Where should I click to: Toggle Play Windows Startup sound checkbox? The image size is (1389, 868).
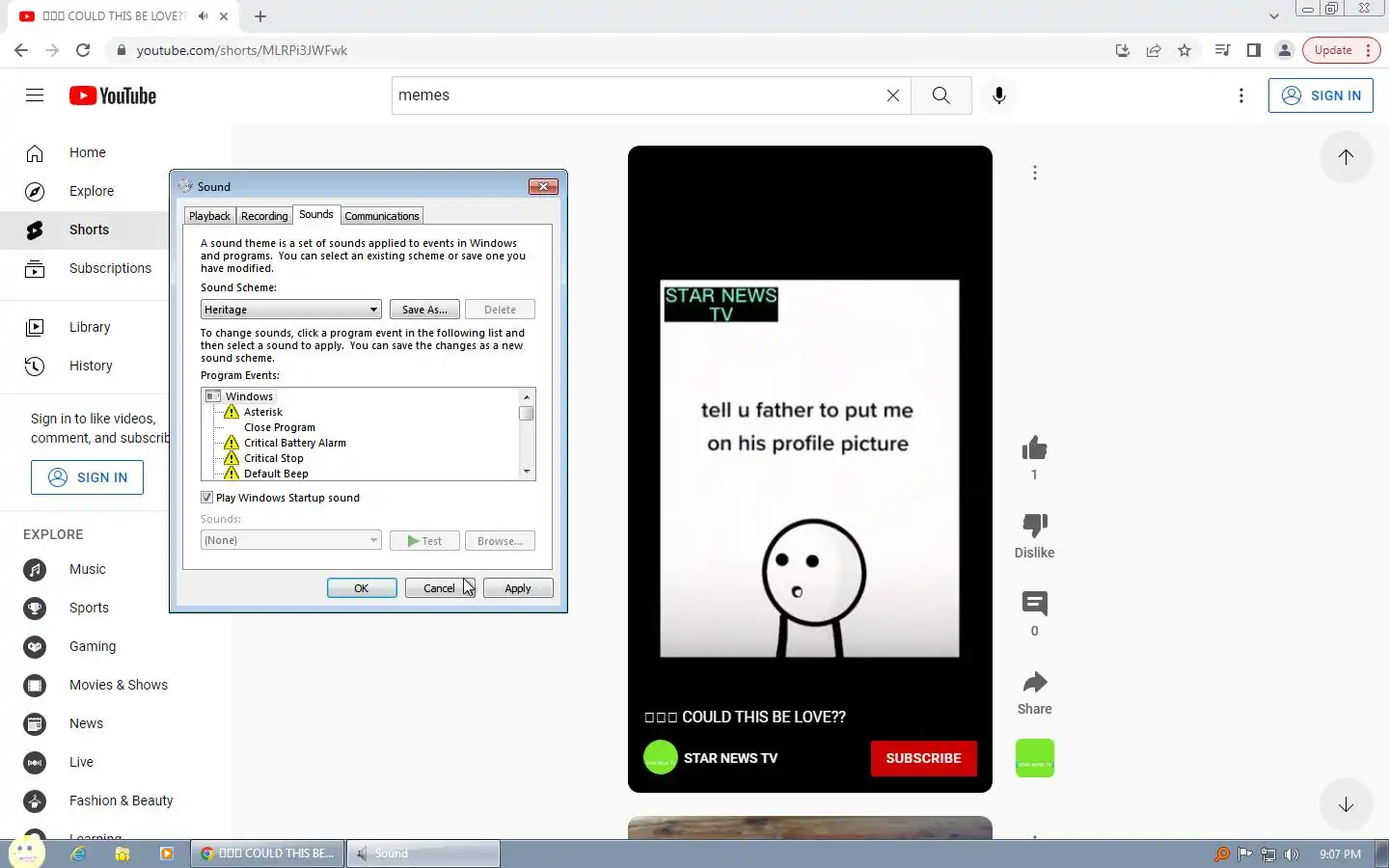[x=206, y=498]
